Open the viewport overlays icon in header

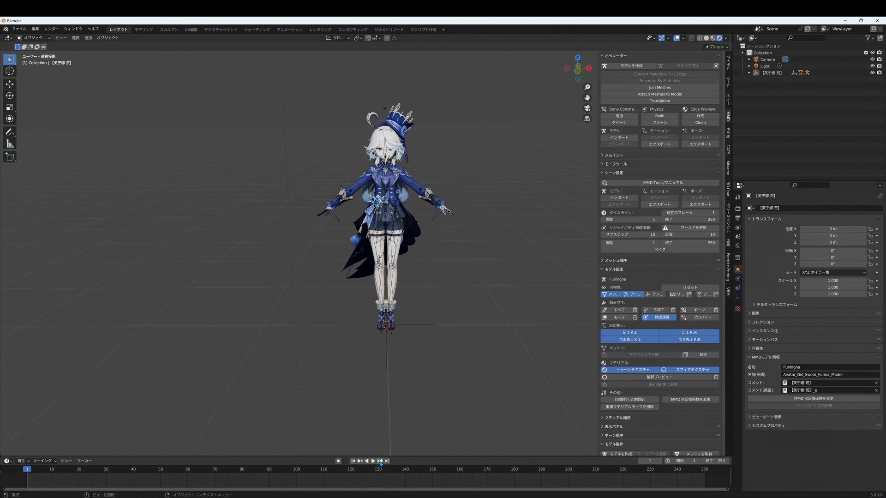coord(677,38)
